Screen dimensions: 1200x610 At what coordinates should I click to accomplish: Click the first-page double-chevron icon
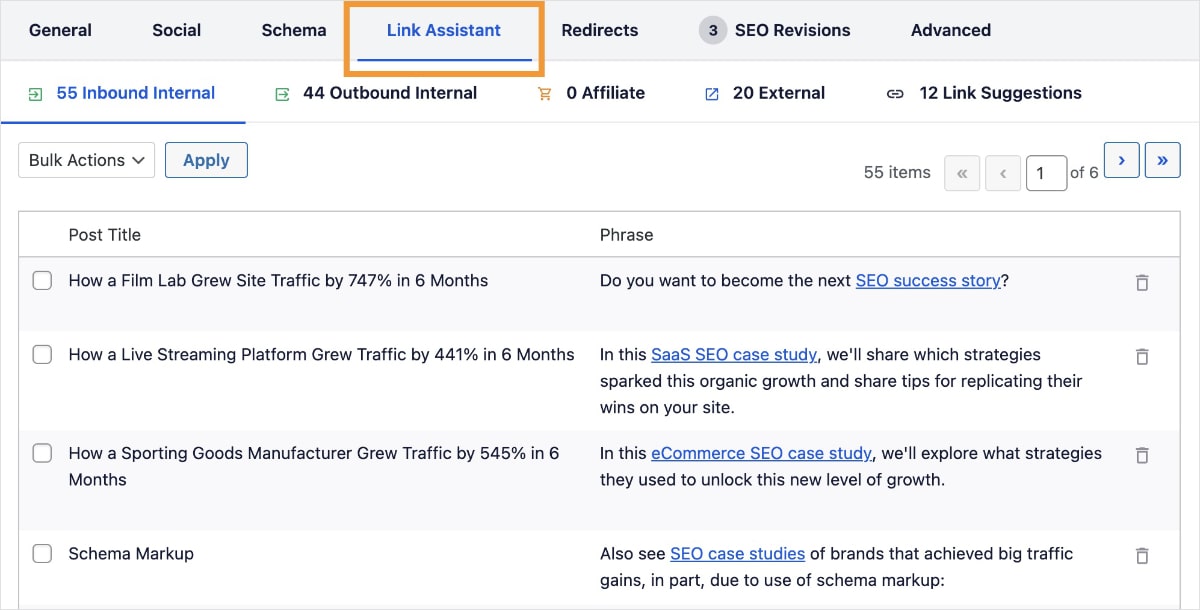(961, 172)
